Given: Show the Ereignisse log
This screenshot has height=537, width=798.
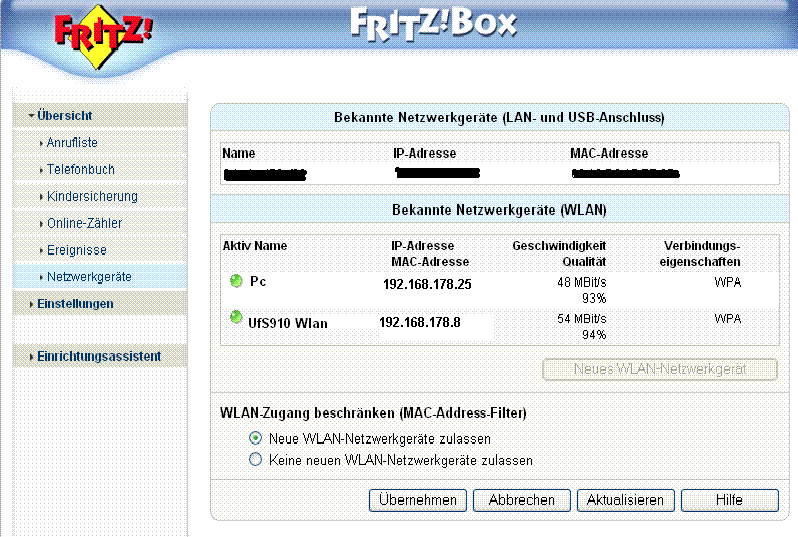Looking at the screenshot, I should pyautogui.click(x=76, y=250).
